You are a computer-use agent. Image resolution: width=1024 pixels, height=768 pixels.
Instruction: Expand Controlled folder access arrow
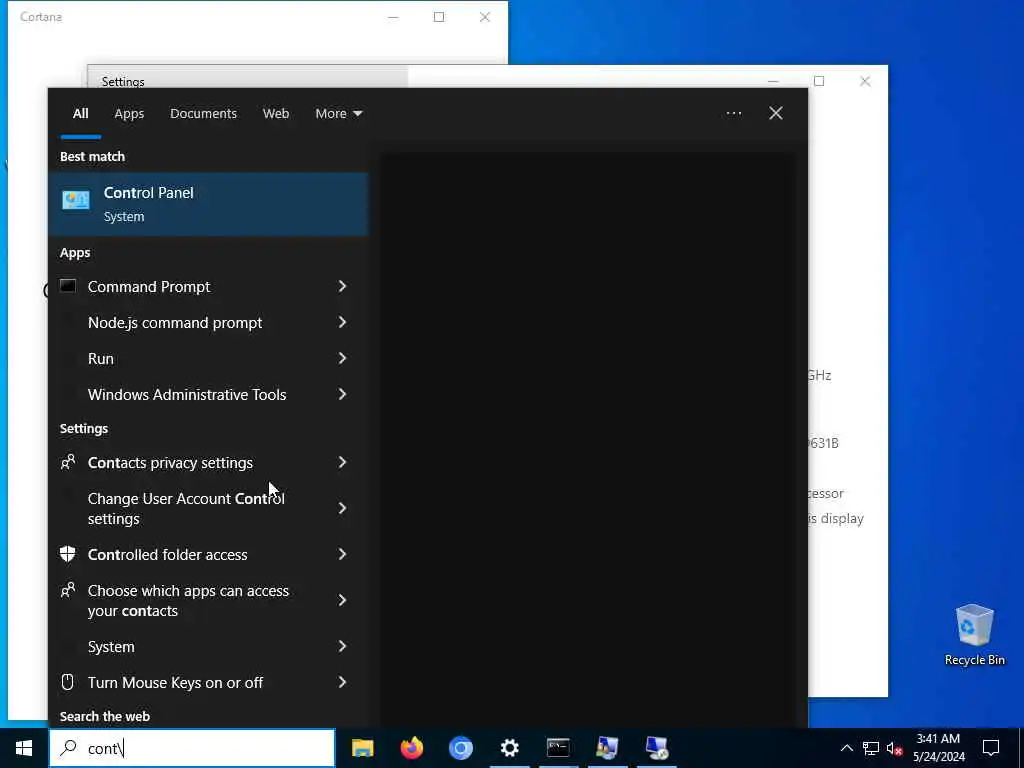coord(342,554)
